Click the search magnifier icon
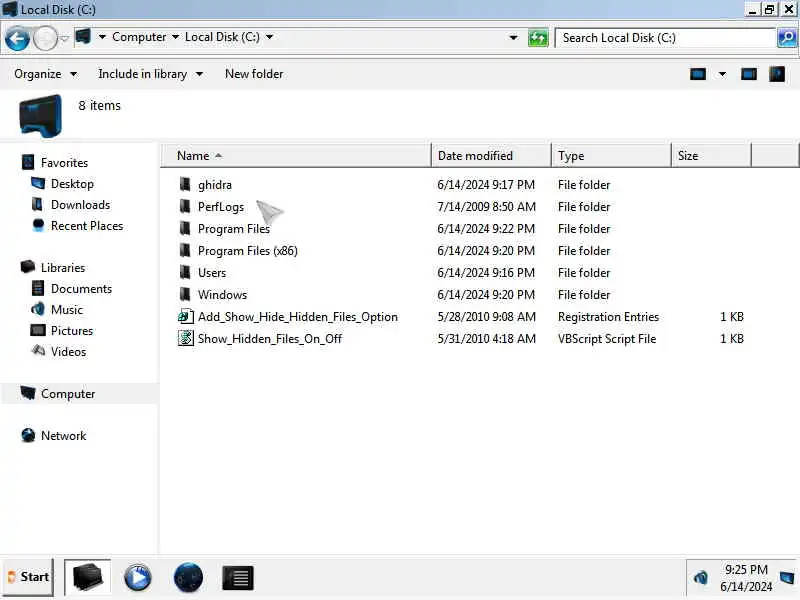 click(787, 38)
